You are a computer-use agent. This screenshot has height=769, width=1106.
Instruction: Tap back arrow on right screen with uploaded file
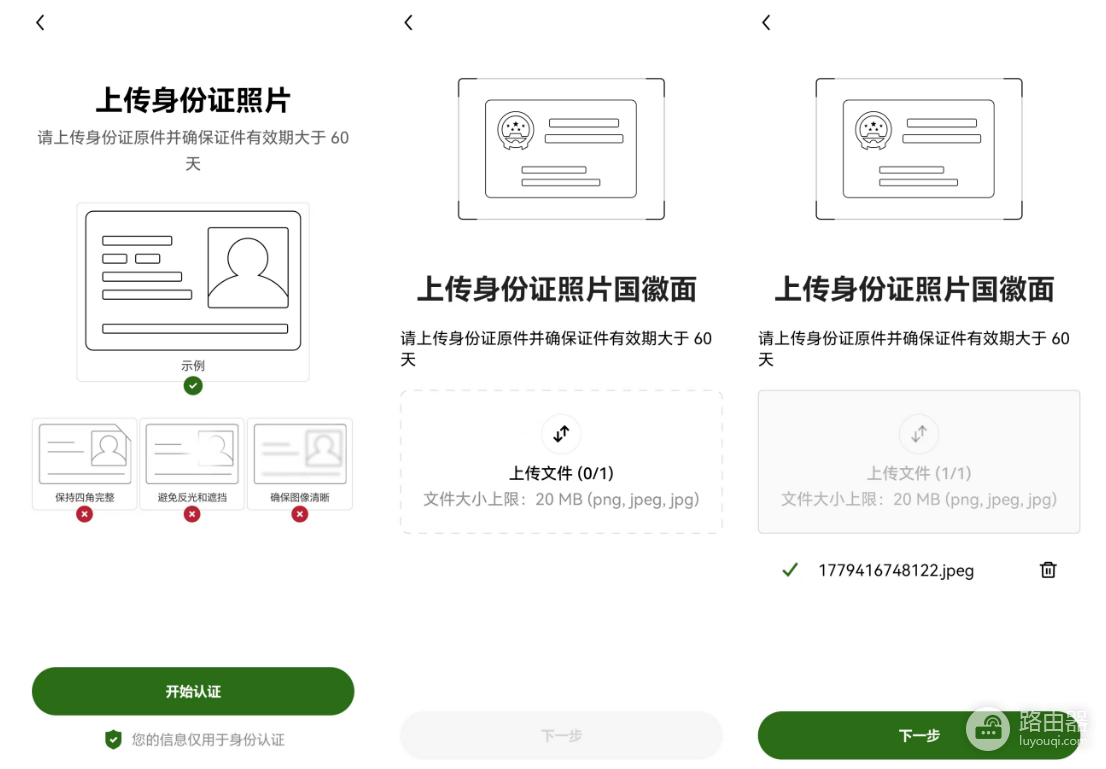point(766,23)
